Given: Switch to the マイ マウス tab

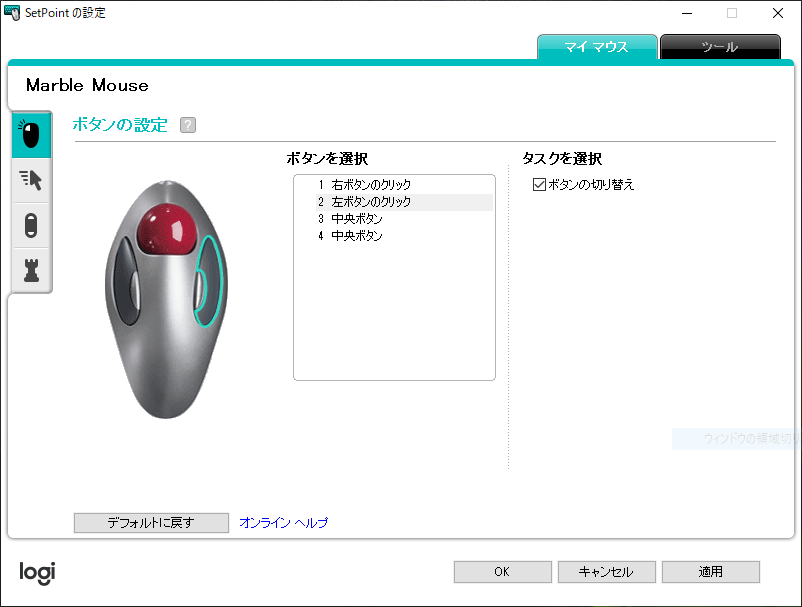Looking at the screenshot, I should [597, 47].
